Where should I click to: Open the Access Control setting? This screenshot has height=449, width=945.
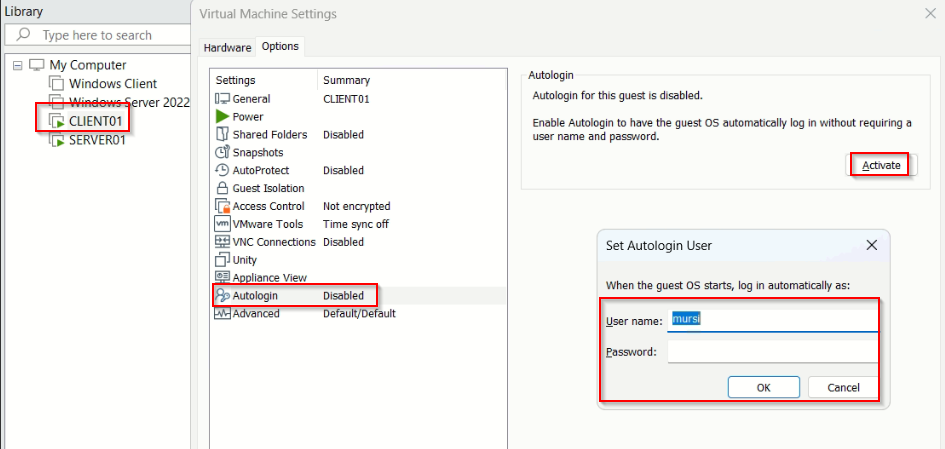359,206
